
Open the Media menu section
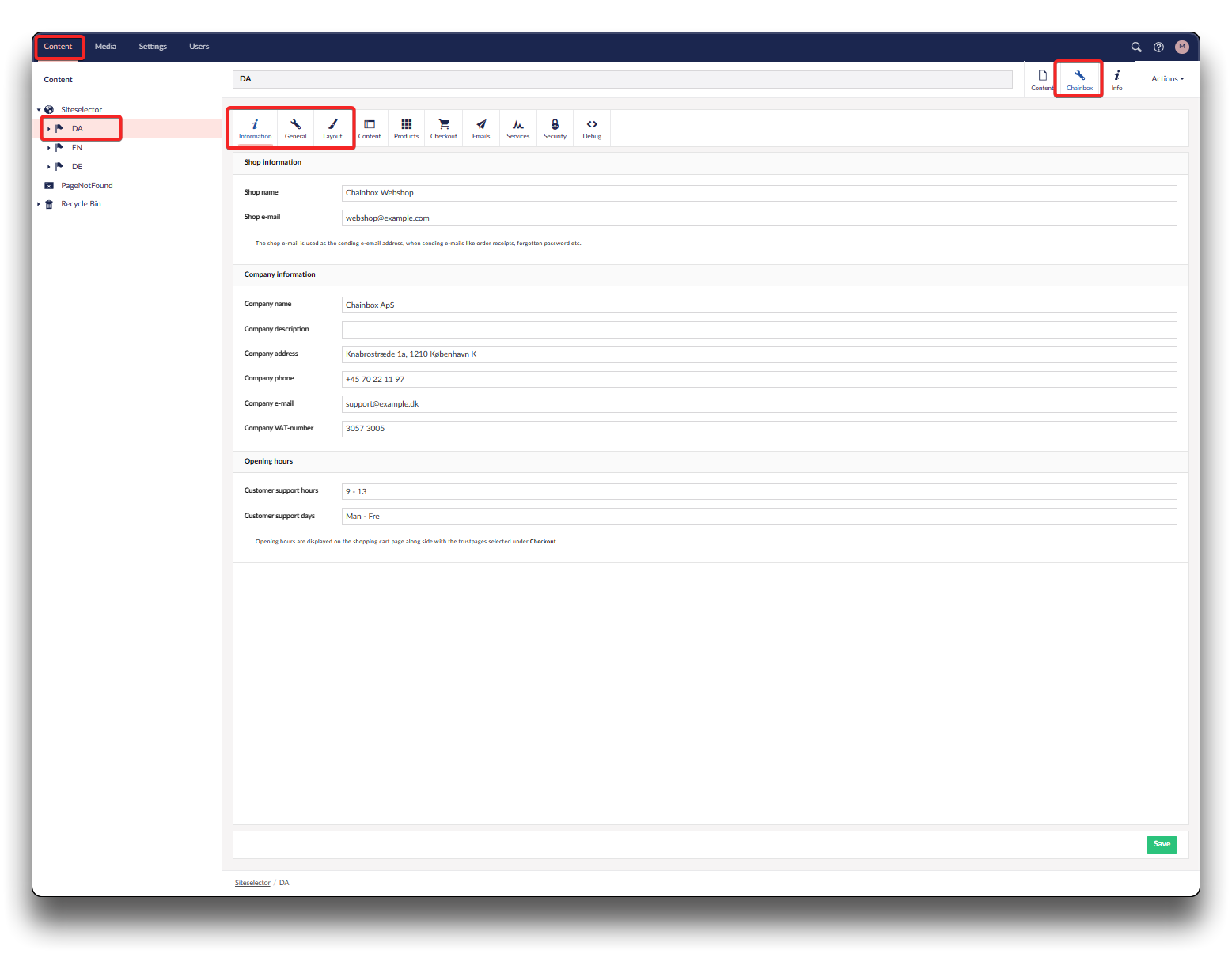click(105, 47)
